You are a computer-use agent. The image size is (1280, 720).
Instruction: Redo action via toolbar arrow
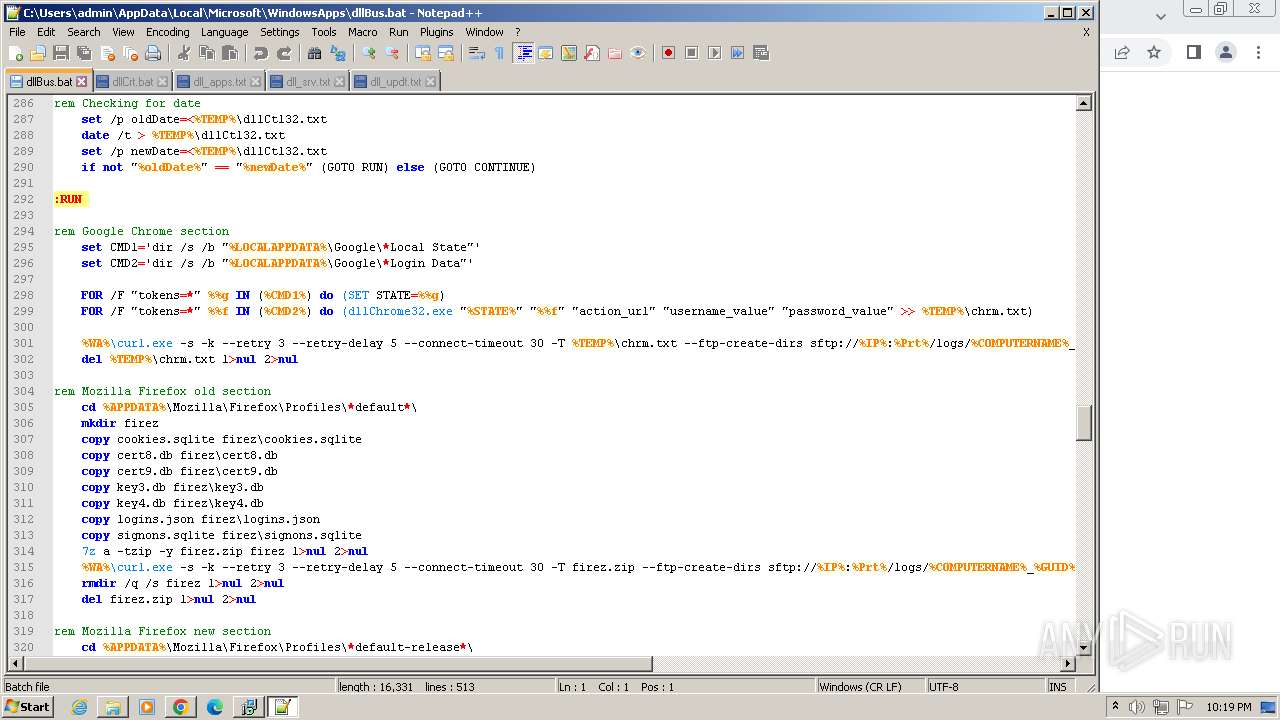click(x=283, y=53)
